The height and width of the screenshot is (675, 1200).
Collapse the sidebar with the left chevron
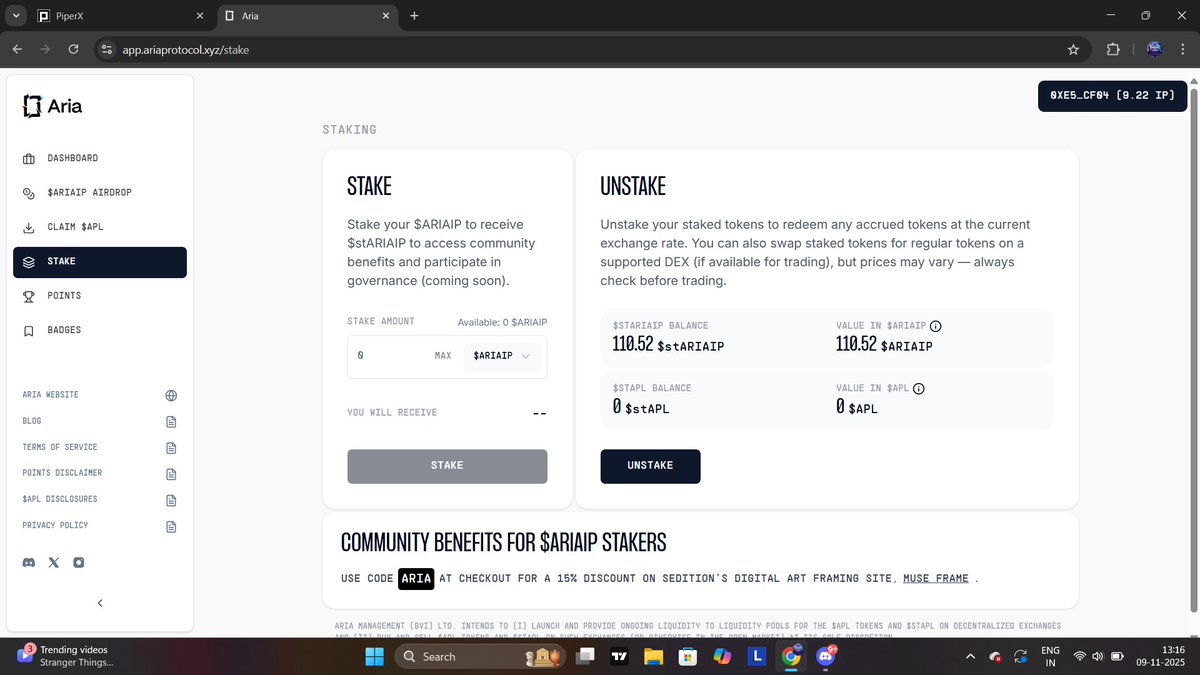pos(100,603)
